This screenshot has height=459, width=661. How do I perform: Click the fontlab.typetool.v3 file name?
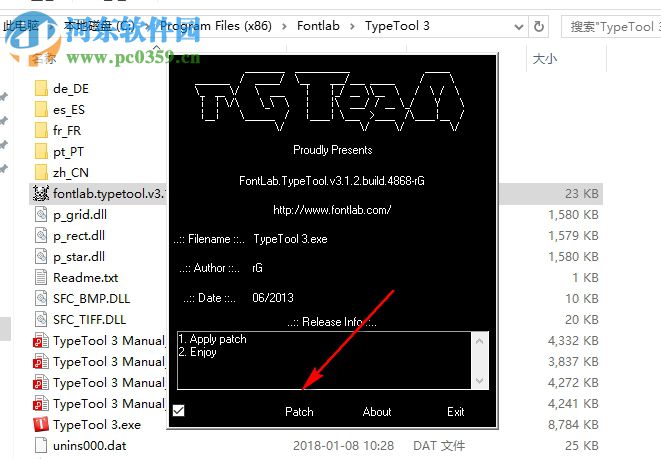(110, 193)
